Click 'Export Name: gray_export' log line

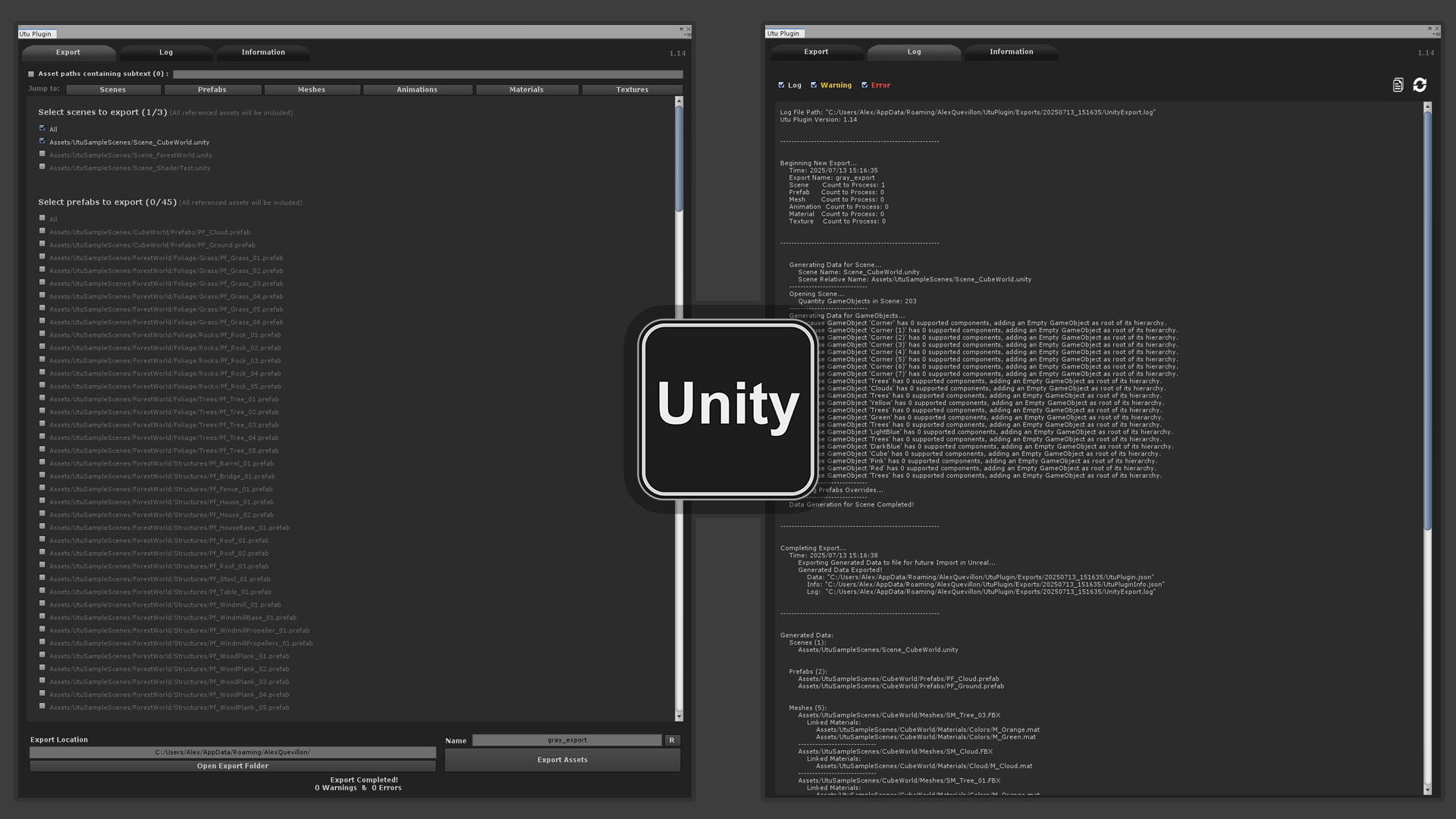tap(831, 177)
